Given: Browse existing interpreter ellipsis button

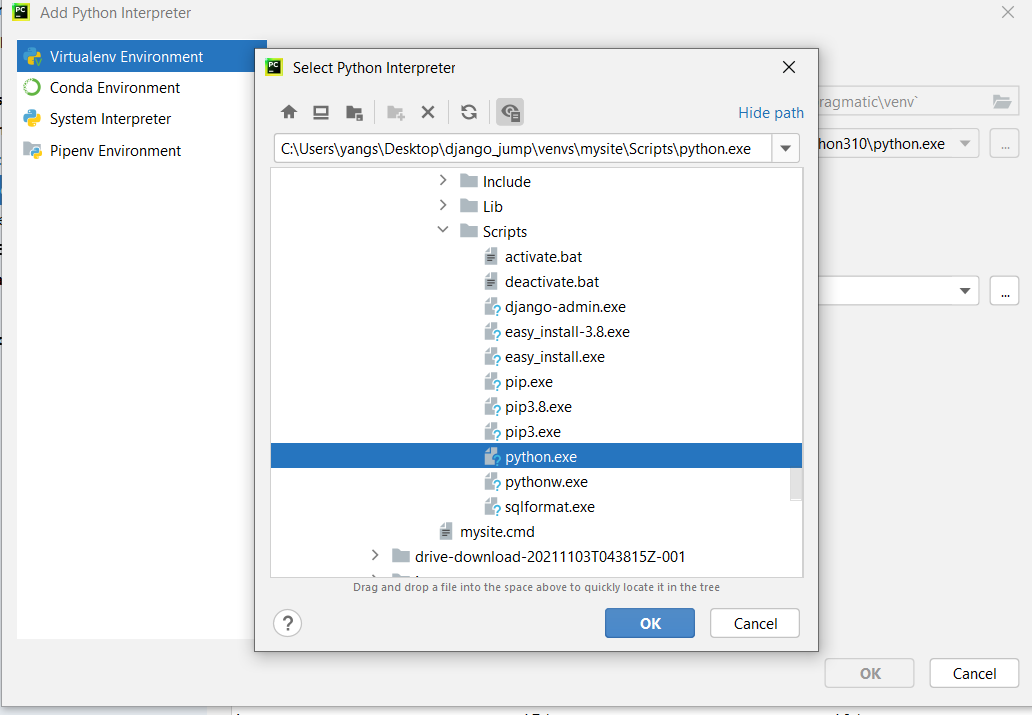Looking at the screenshot, I should [x=1004, y=290].
